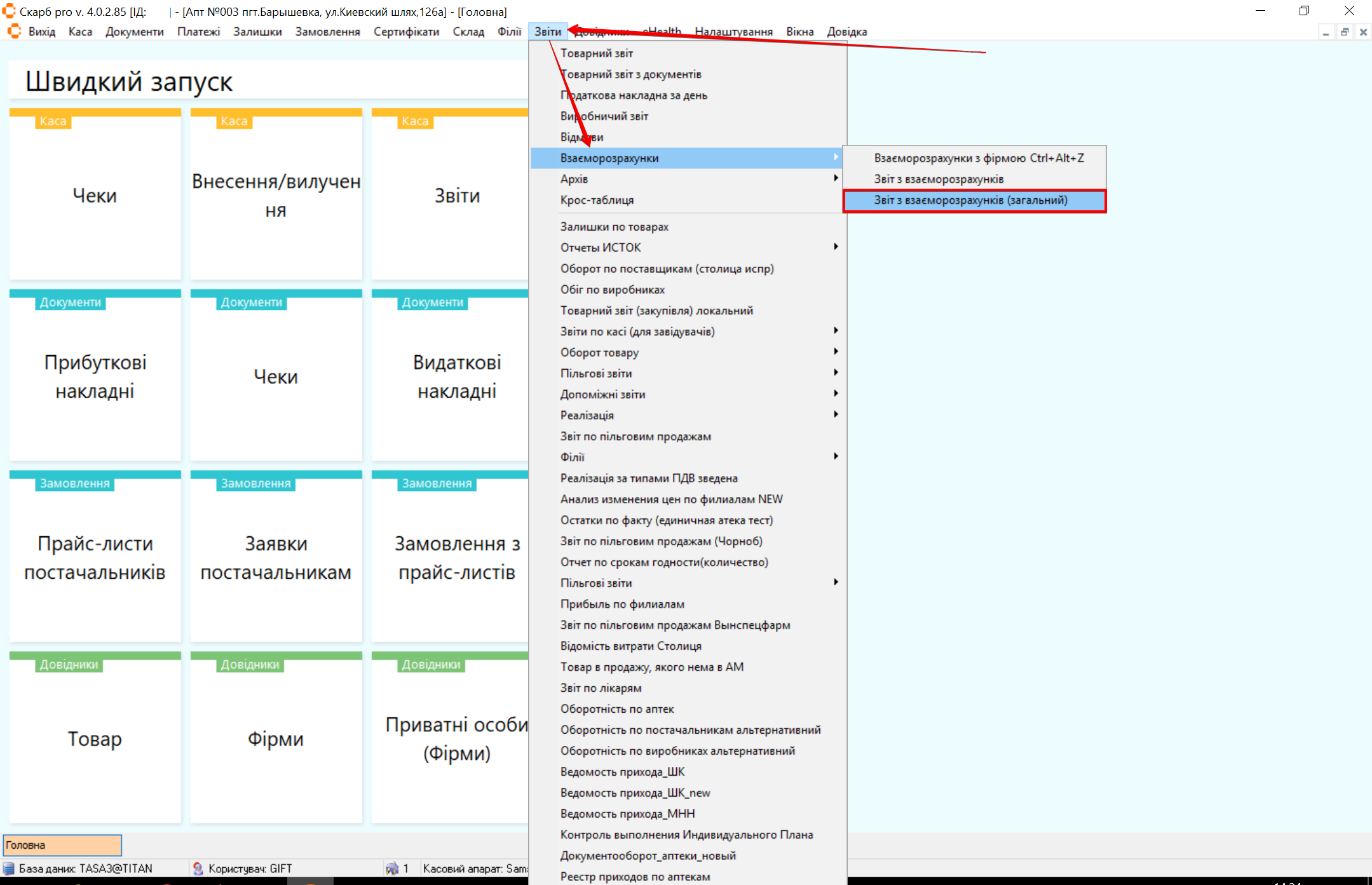Select Залишки по товарах report
Screen dimensions: 1372x885
coord(614,227)
